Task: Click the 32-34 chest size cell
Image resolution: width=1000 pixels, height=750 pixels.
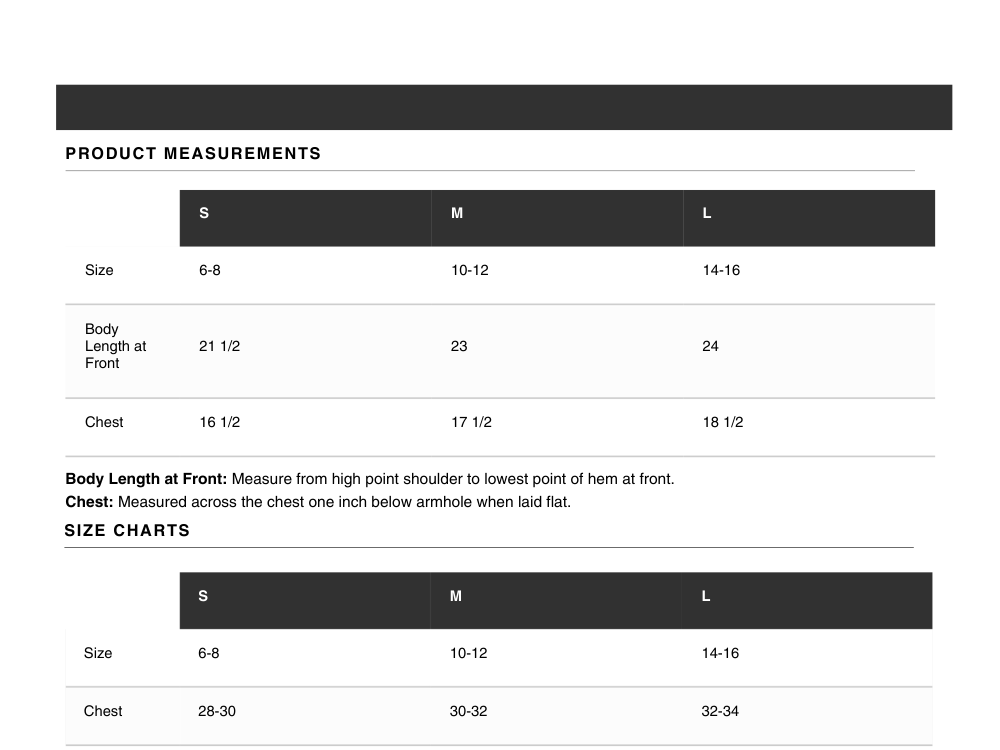Action: click(721, 711)
